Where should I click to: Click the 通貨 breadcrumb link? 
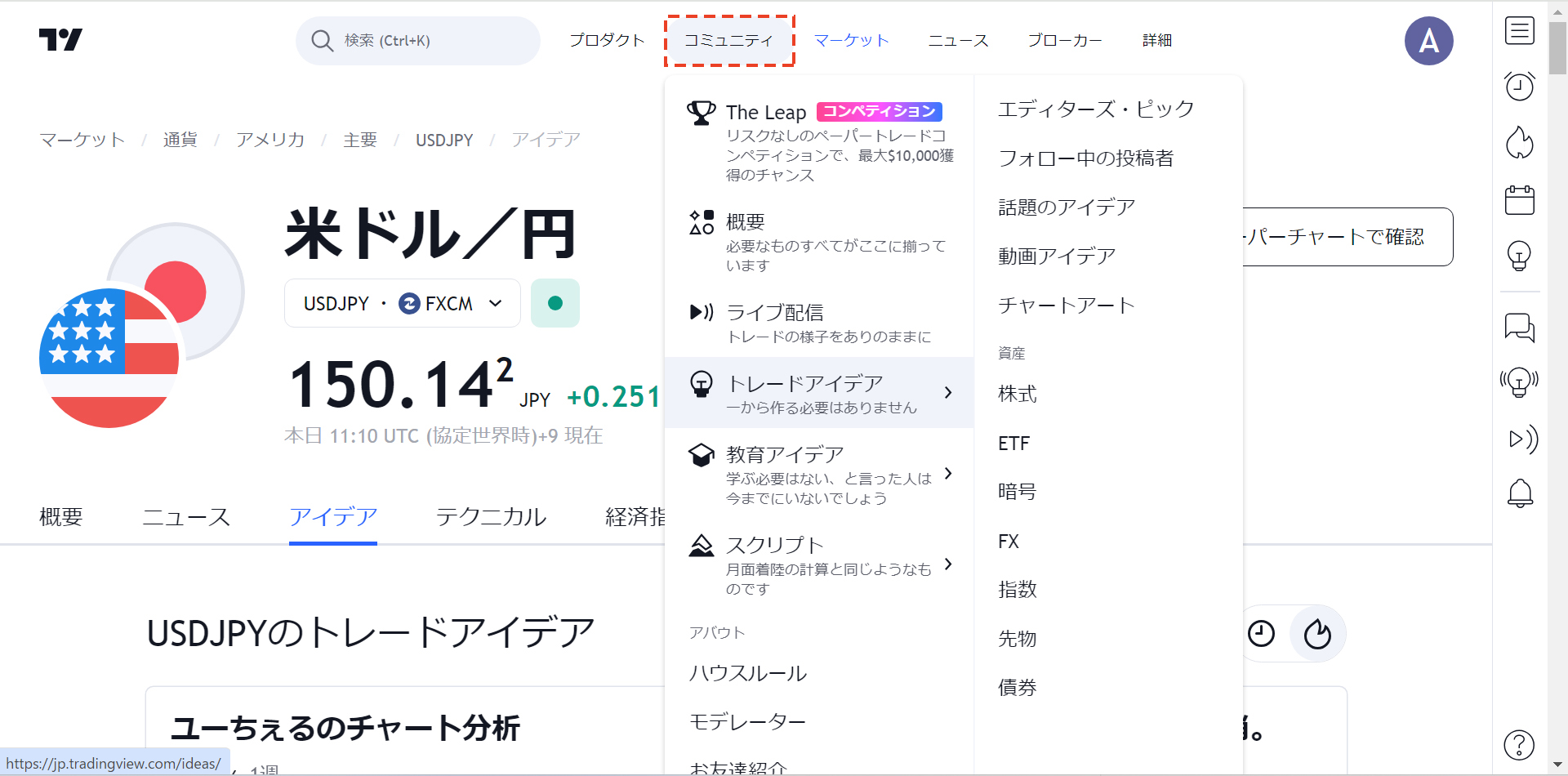pyautogui.click(x=180, y=140)
